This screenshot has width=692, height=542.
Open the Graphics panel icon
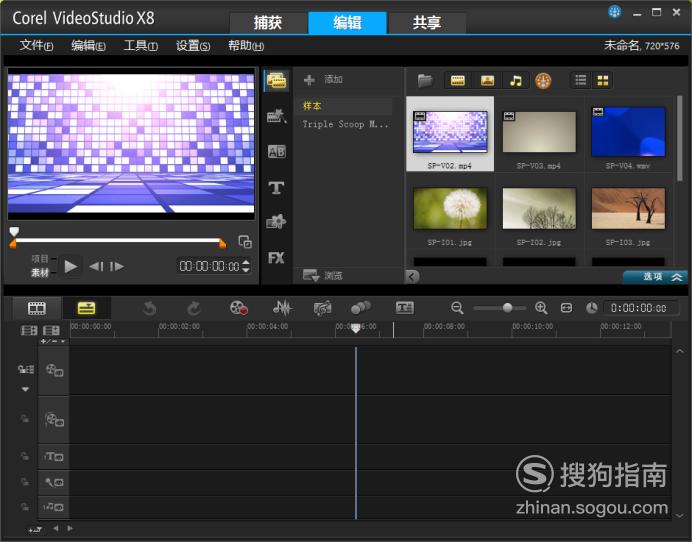tap(277, 222)
